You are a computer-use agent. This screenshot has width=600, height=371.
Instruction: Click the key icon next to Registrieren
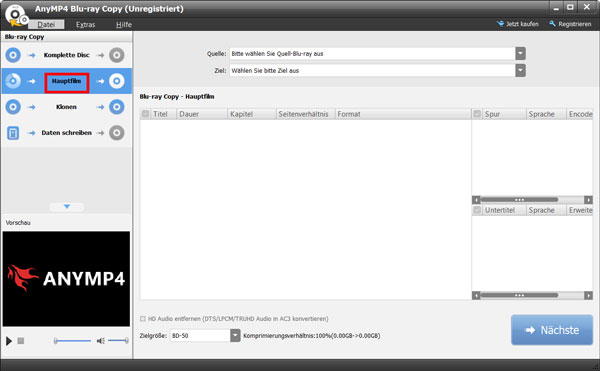point(552,24)
